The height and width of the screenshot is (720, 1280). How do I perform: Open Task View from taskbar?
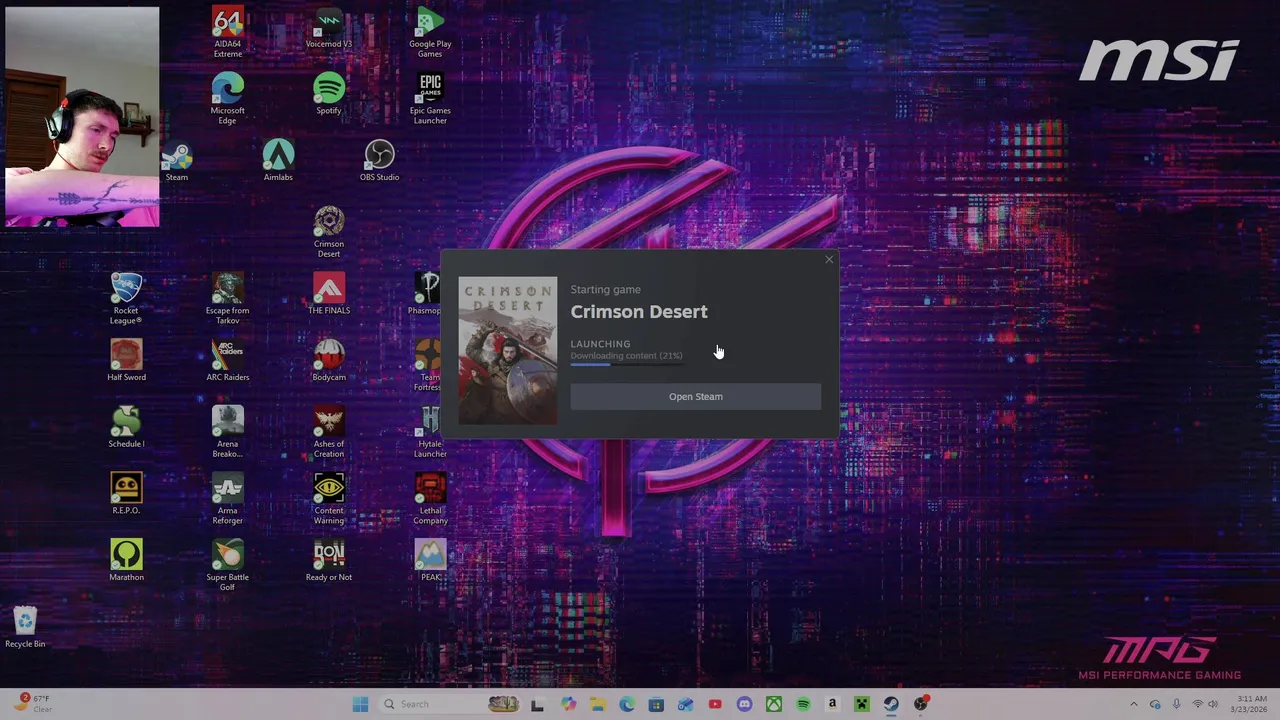tap(537, 704)
